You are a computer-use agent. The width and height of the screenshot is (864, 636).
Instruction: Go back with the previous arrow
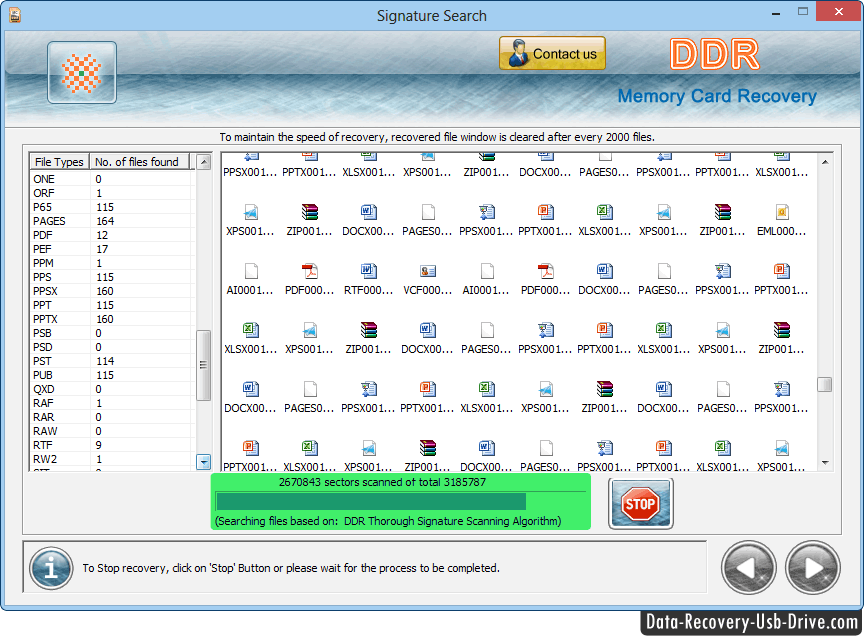[x=748, y=568]
